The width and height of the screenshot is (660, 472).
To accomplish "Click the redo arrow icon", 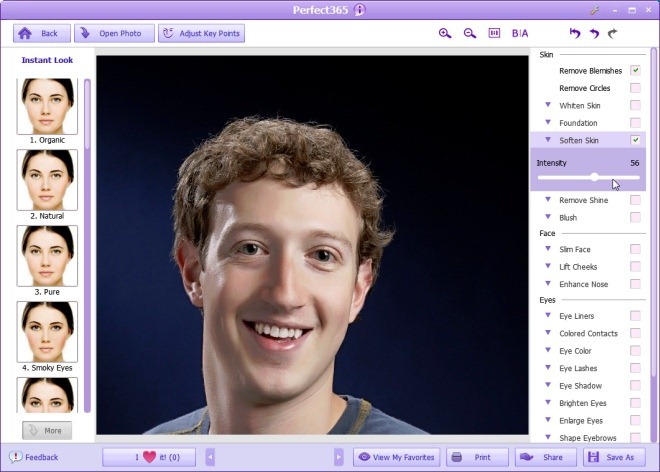I will click(612, 33).
